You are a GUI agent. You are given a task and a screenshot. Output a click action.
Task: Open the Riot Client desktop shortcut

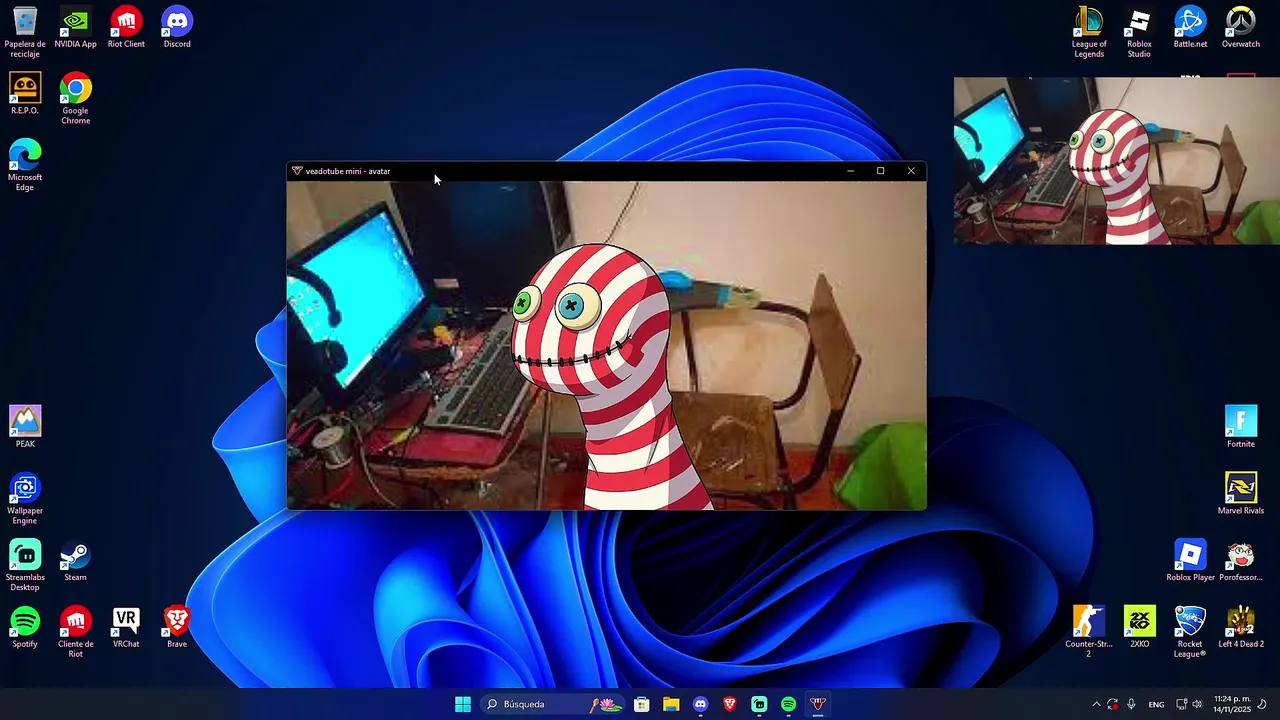pyautogui.click(x=126, y=27)
